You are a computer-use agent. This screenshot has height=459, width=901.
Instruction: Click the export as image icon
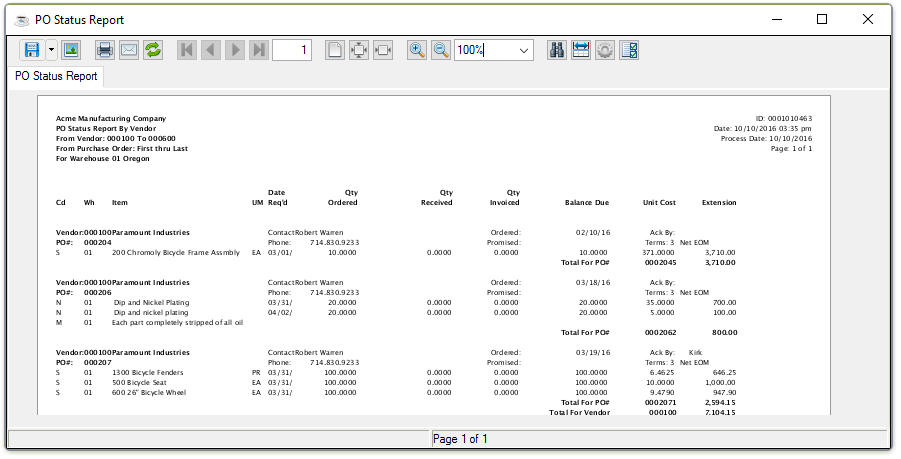tap(71, 50)
